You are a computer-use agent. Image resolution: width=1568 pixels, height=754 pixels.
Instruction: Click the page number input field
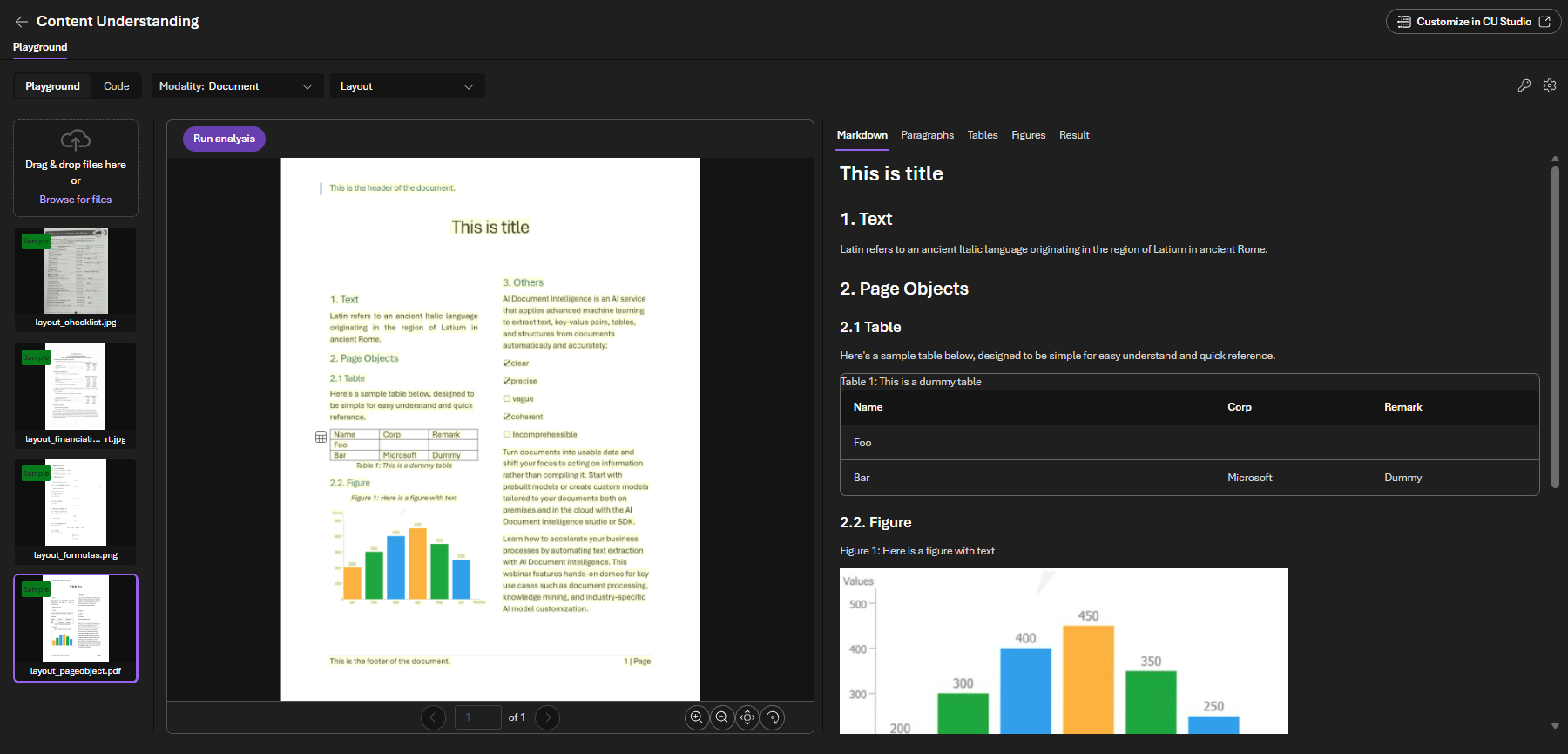tap(478, 717)
